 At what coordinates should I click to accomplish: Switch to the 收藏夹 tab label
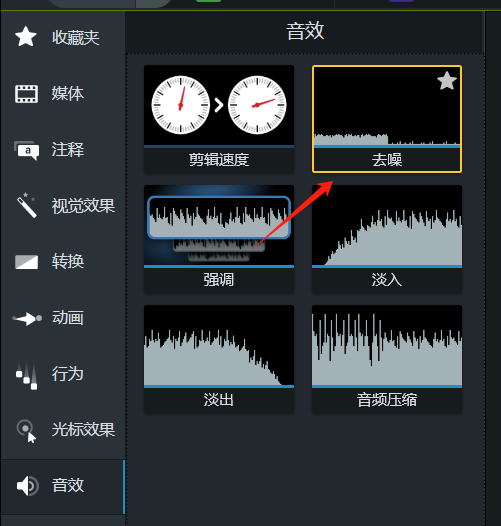click(76, 37)
